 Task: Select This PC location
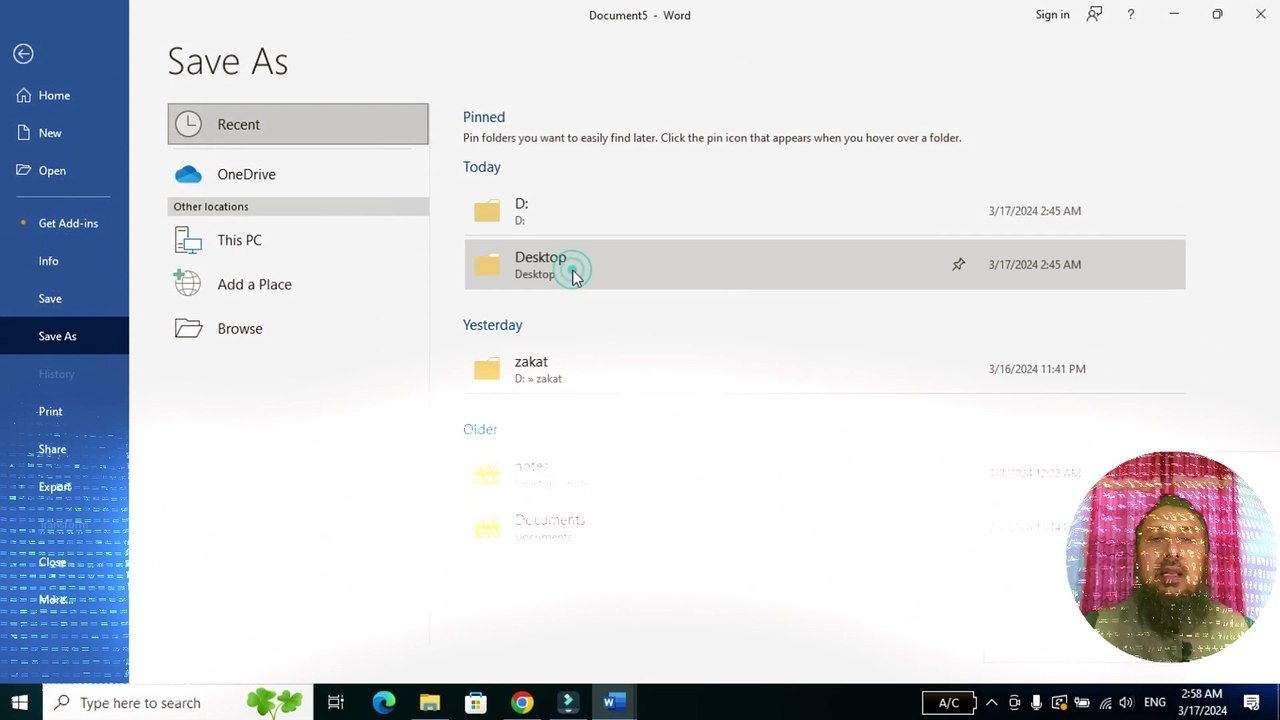(x=298, y=240)
